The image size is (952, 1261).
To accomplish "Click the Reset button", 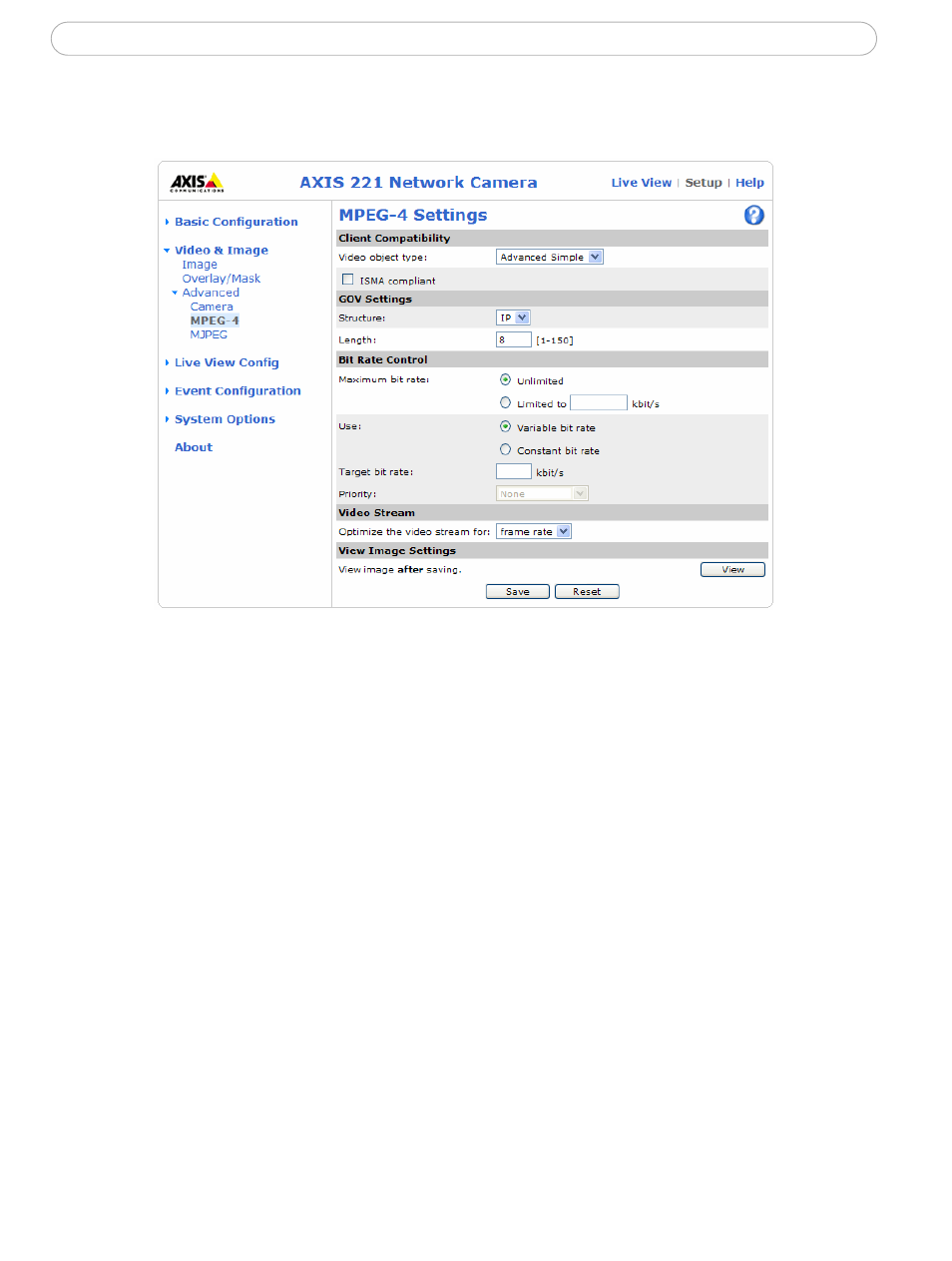I will click(x=587, y=591).
